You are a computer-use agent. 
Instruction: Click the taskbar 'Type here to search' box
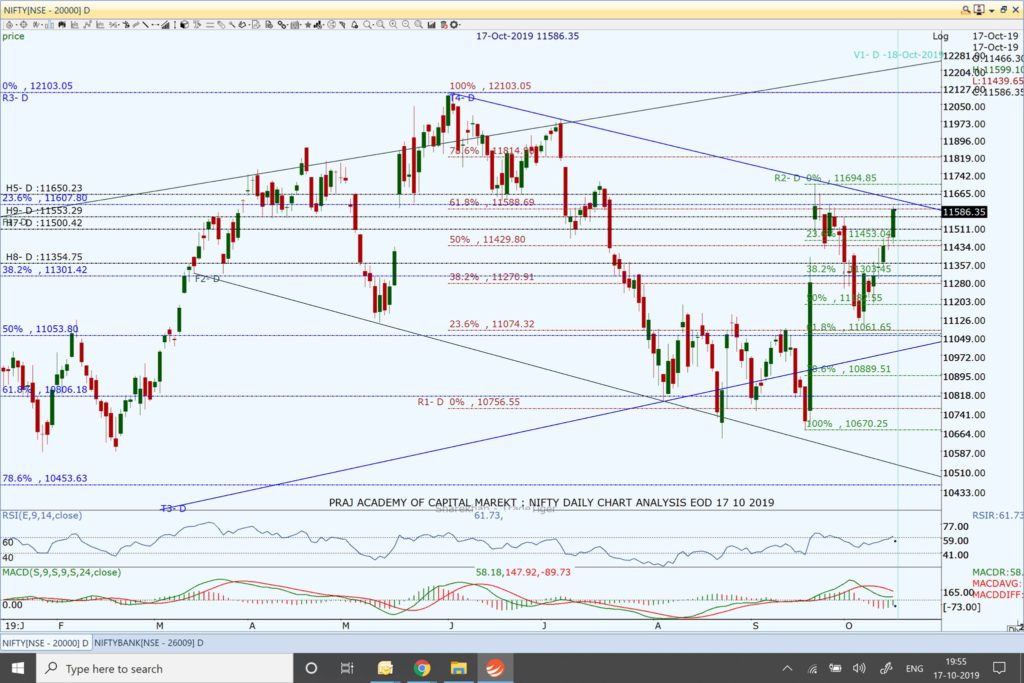163,668
